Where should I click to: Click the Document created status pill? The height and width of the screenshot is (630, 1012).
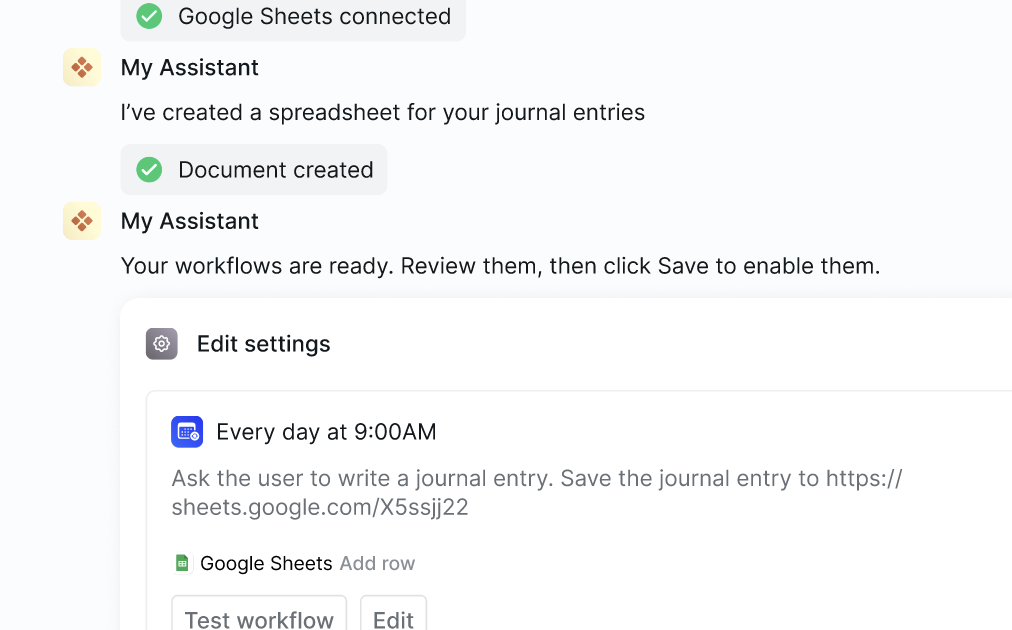click(253, 169)
